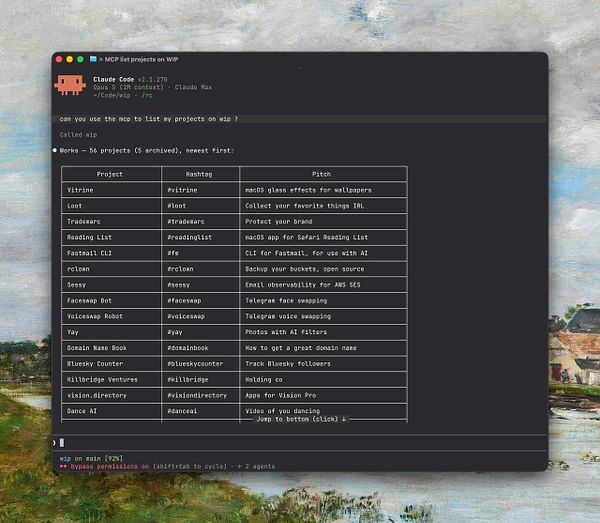Click 'macOS glass effects for wallpapers' pitch
Screen dimensions: 600x523
pos(308,190)
